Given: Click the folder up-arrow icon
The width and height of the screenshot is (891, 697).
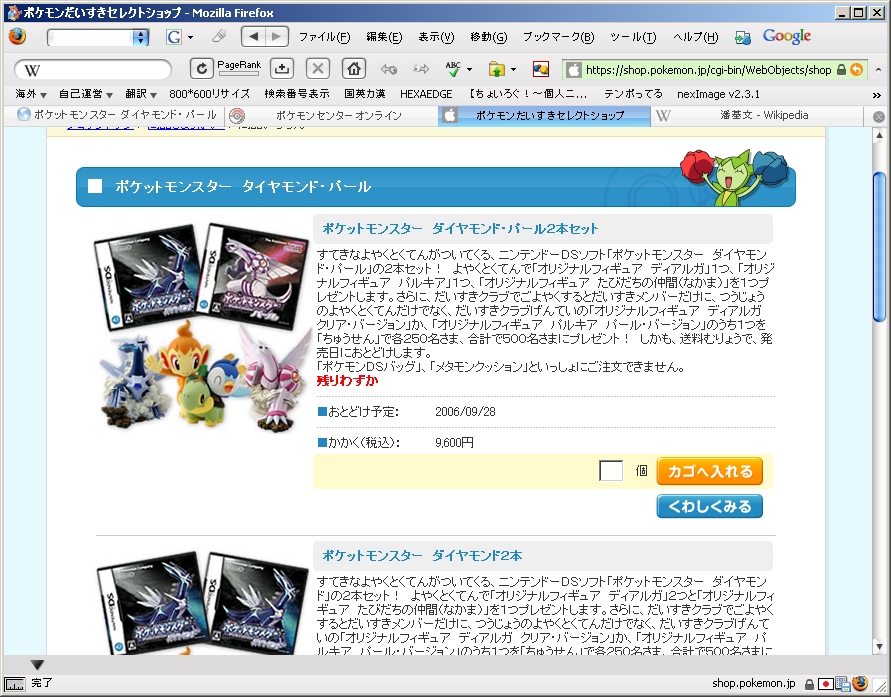Looking at the screenshot, I should [497, 69].
